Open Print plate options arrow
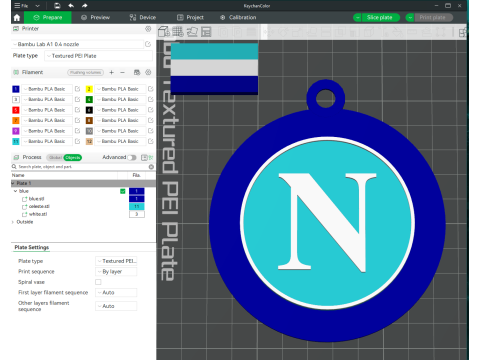Viewport: 480px width, 360px height. [x=410, y=17]
